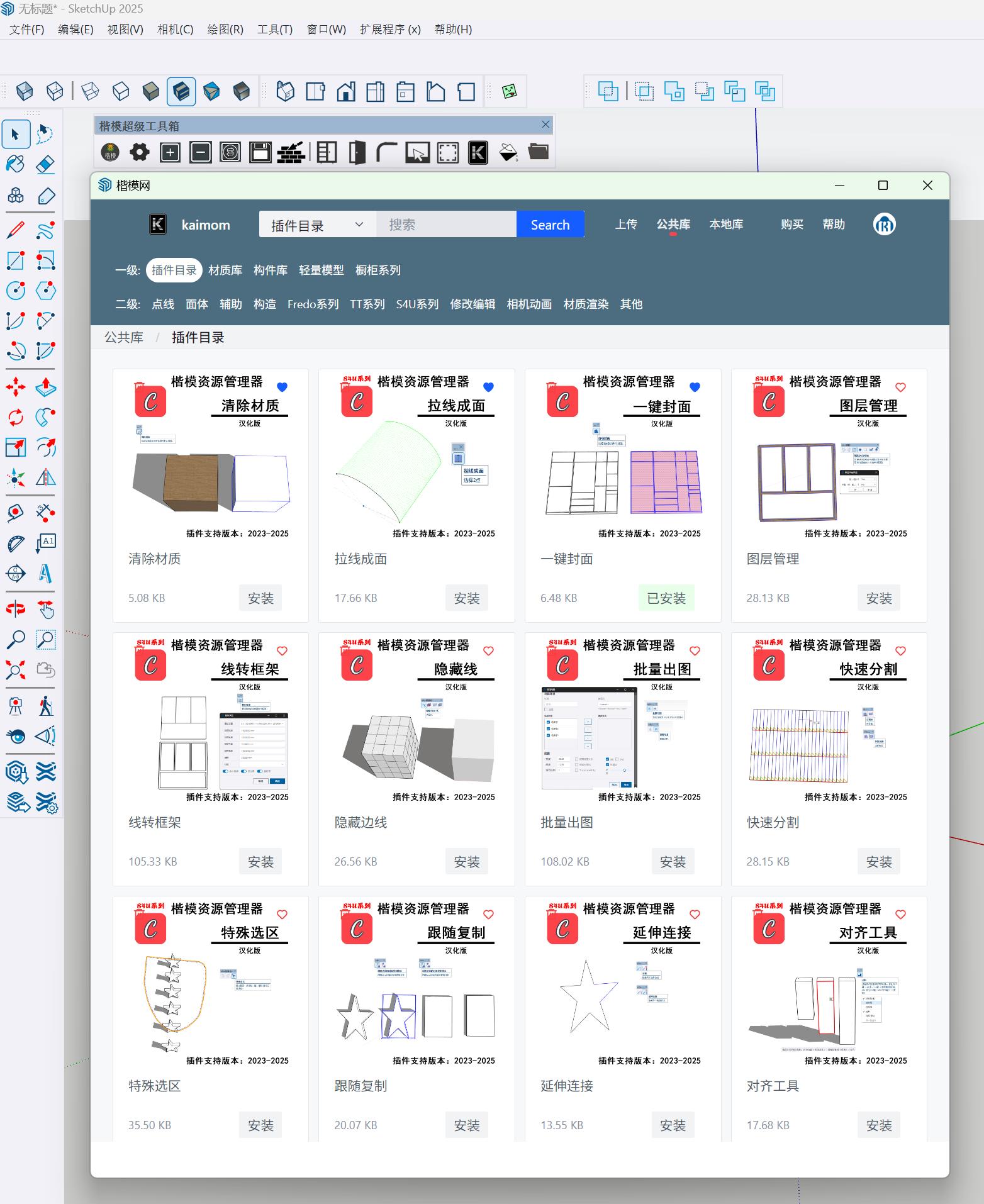The image size is (984, 1204).
Task: Activate the Orbit tool
Action: (x=16, y=609)
